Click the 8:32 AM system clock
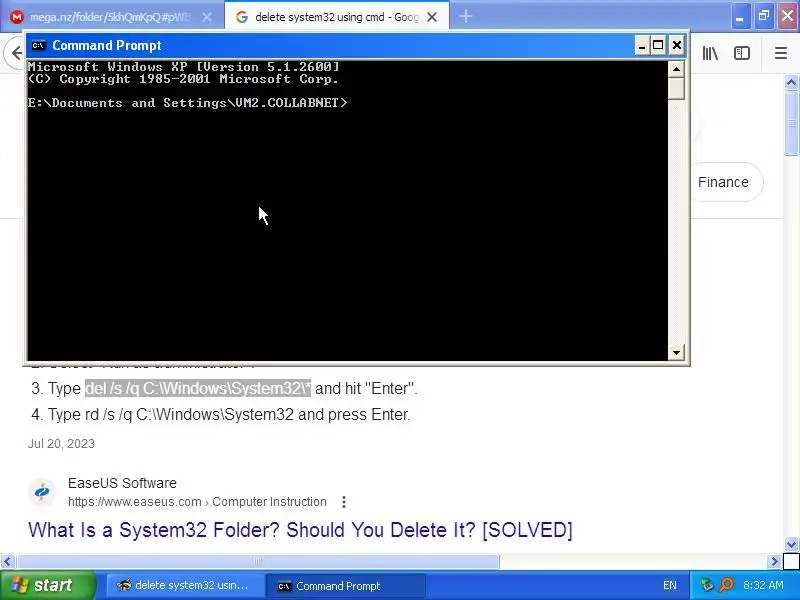 tap(763, 585)
